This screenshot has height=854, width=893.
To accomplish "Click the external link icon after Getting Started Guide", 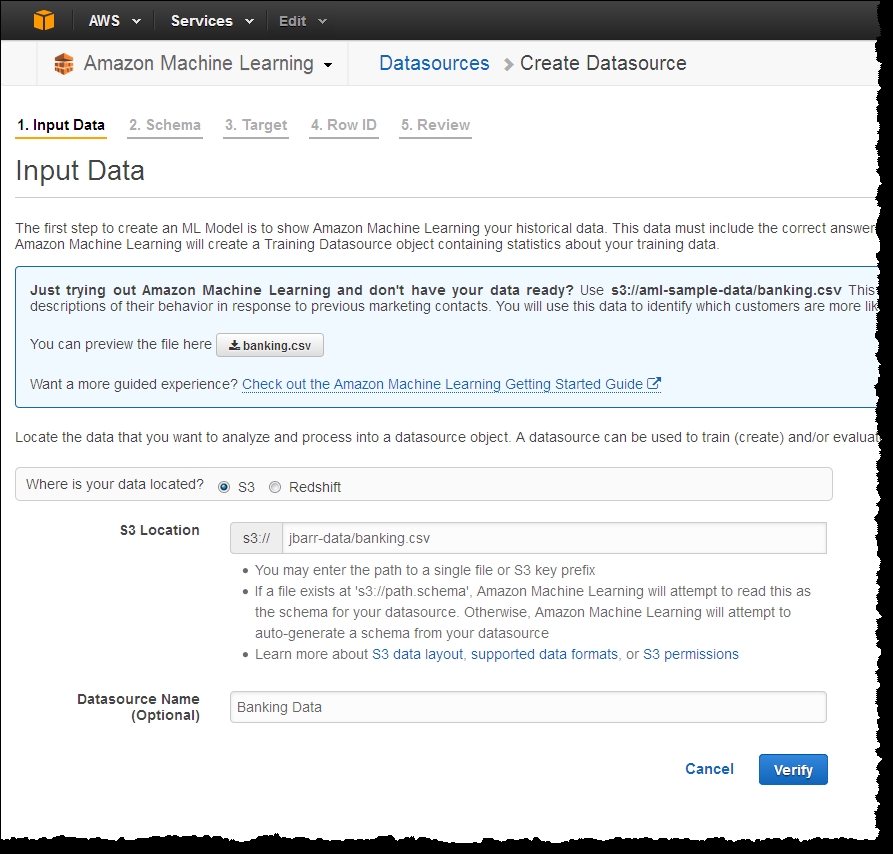I will click(x=654, y=384).
